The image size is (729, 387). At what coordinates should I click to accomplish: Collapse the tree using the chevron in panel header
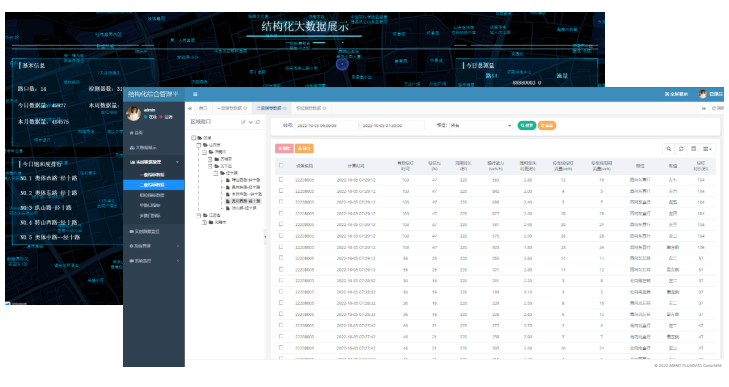pos(251,122)
